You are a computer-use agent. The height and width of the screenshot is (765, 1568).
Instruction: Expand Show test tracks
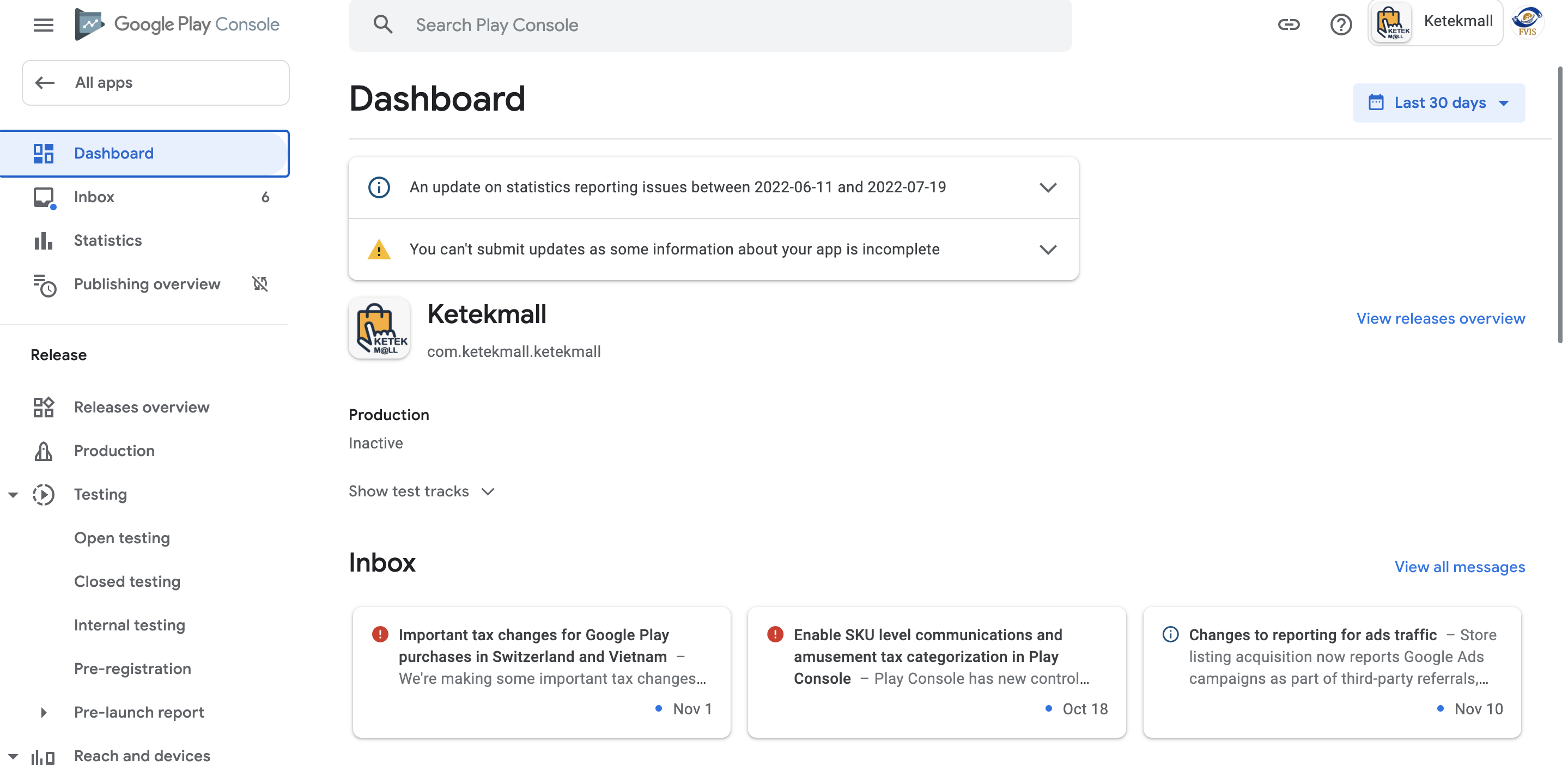point(421,491)
